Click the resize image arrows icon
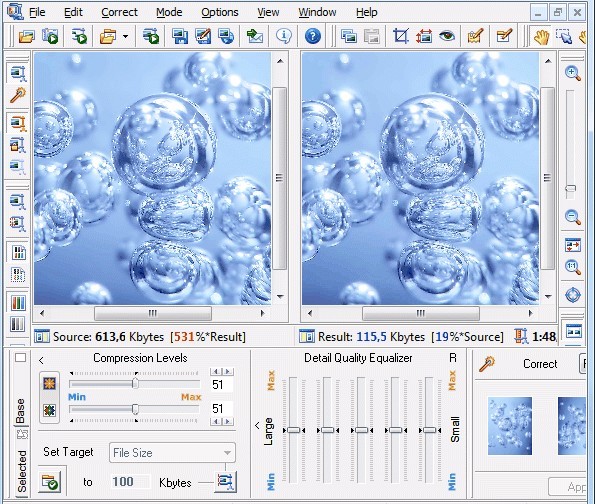The image size is (595, 504). (424, 36)
